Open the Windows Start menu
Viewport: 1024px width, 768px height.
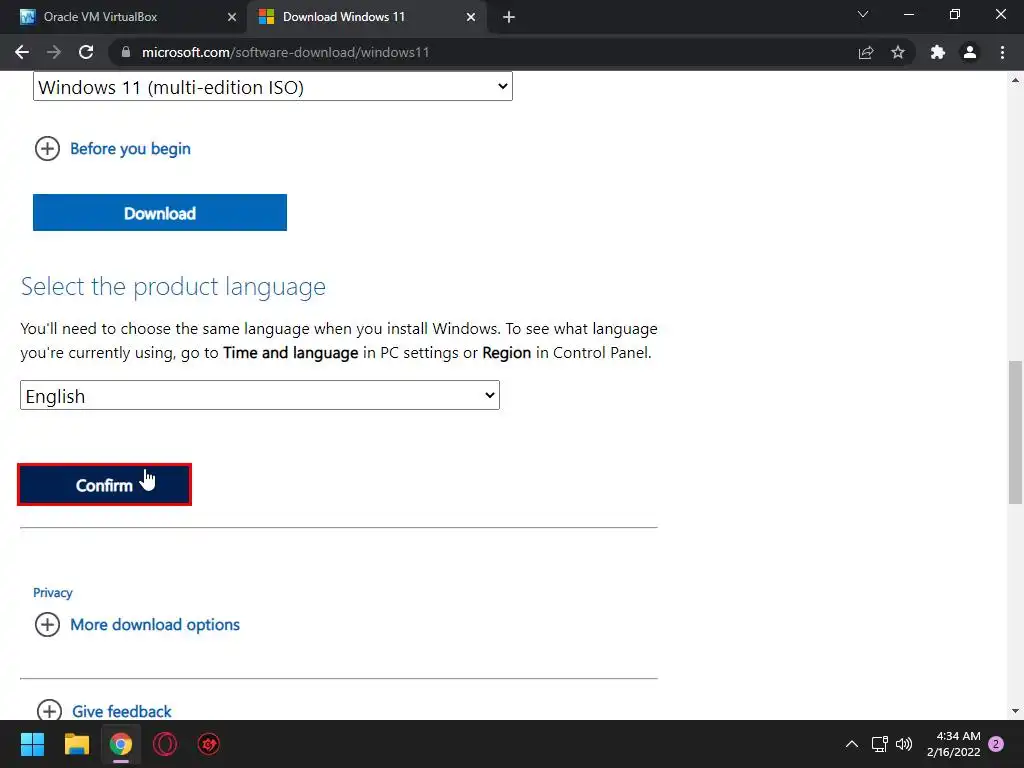32,744
